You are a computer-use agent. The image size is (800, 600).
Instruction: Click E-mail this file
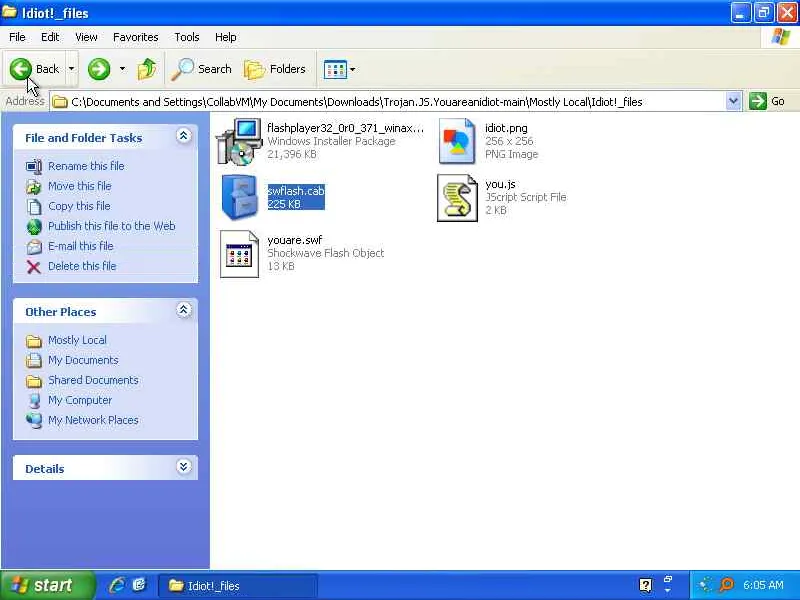[x=81, y=246]
